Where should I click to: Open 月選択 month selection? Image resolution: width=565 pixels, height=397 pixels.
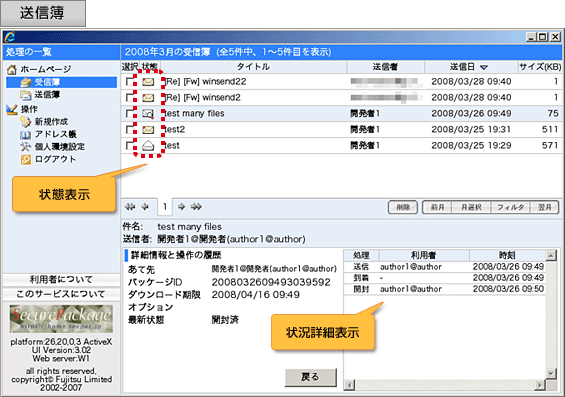[471, 208]
